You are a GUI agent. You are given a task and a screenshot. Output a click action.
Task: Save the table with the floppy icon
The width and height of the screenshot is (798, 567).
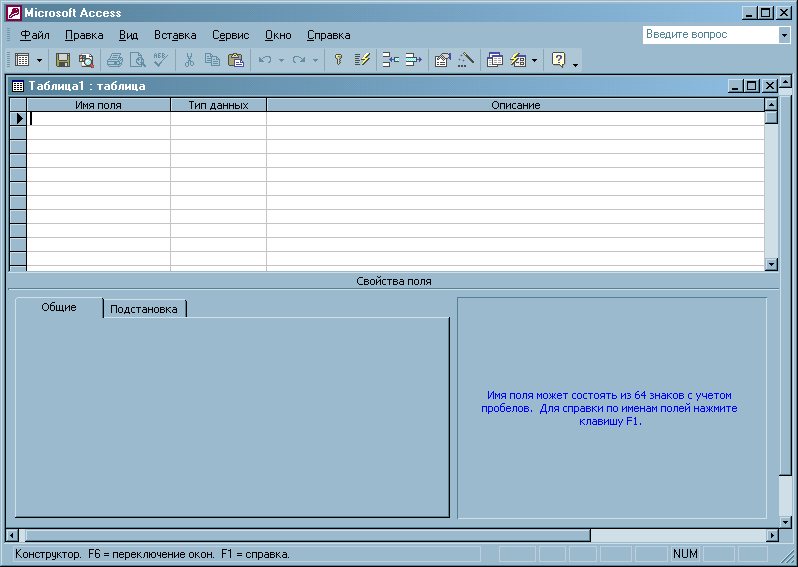pyautogui.click(x=63, y=60)
